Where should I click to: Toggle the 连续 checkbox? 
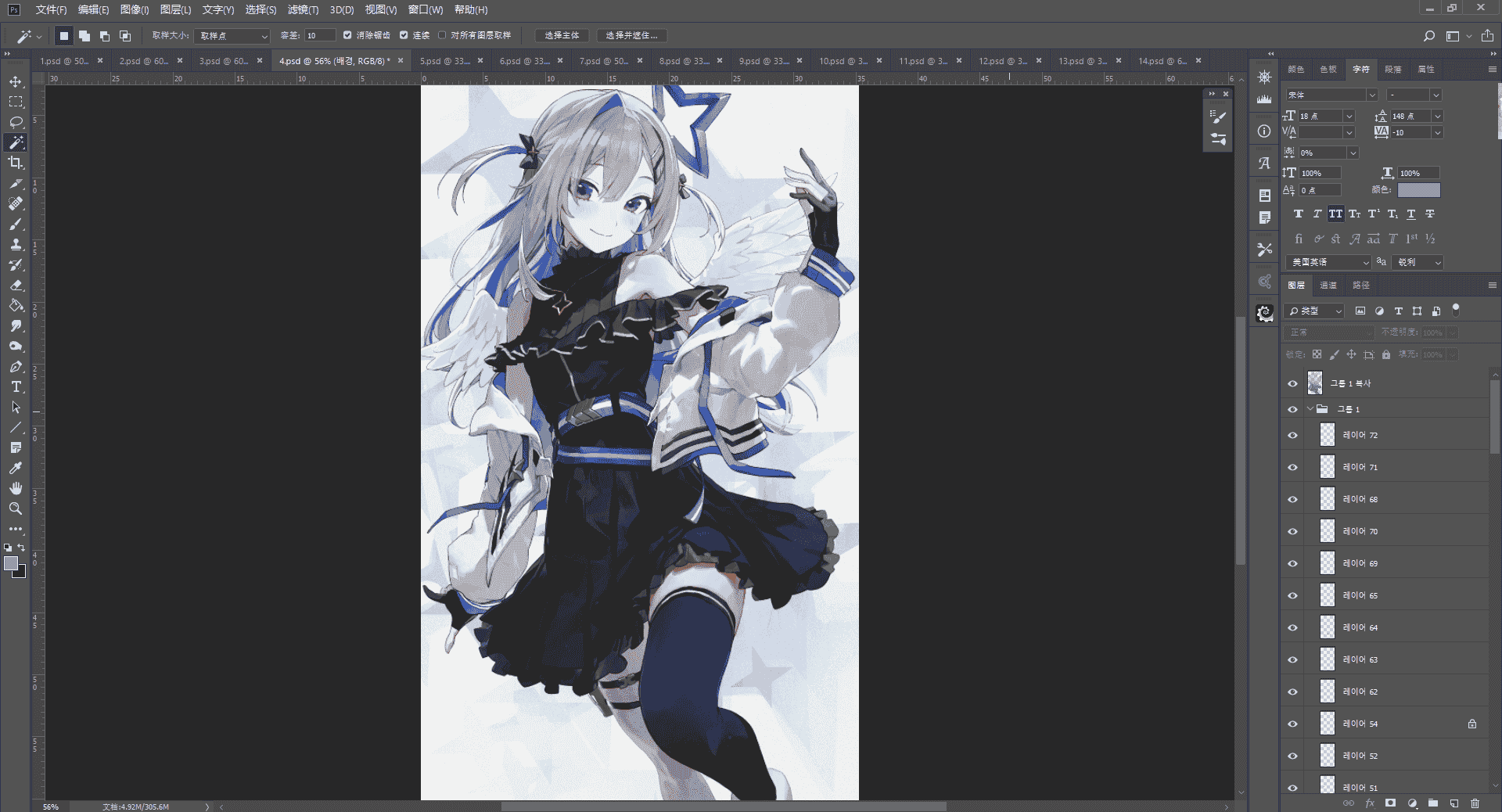pyautogui.click(x=404, y=35)
